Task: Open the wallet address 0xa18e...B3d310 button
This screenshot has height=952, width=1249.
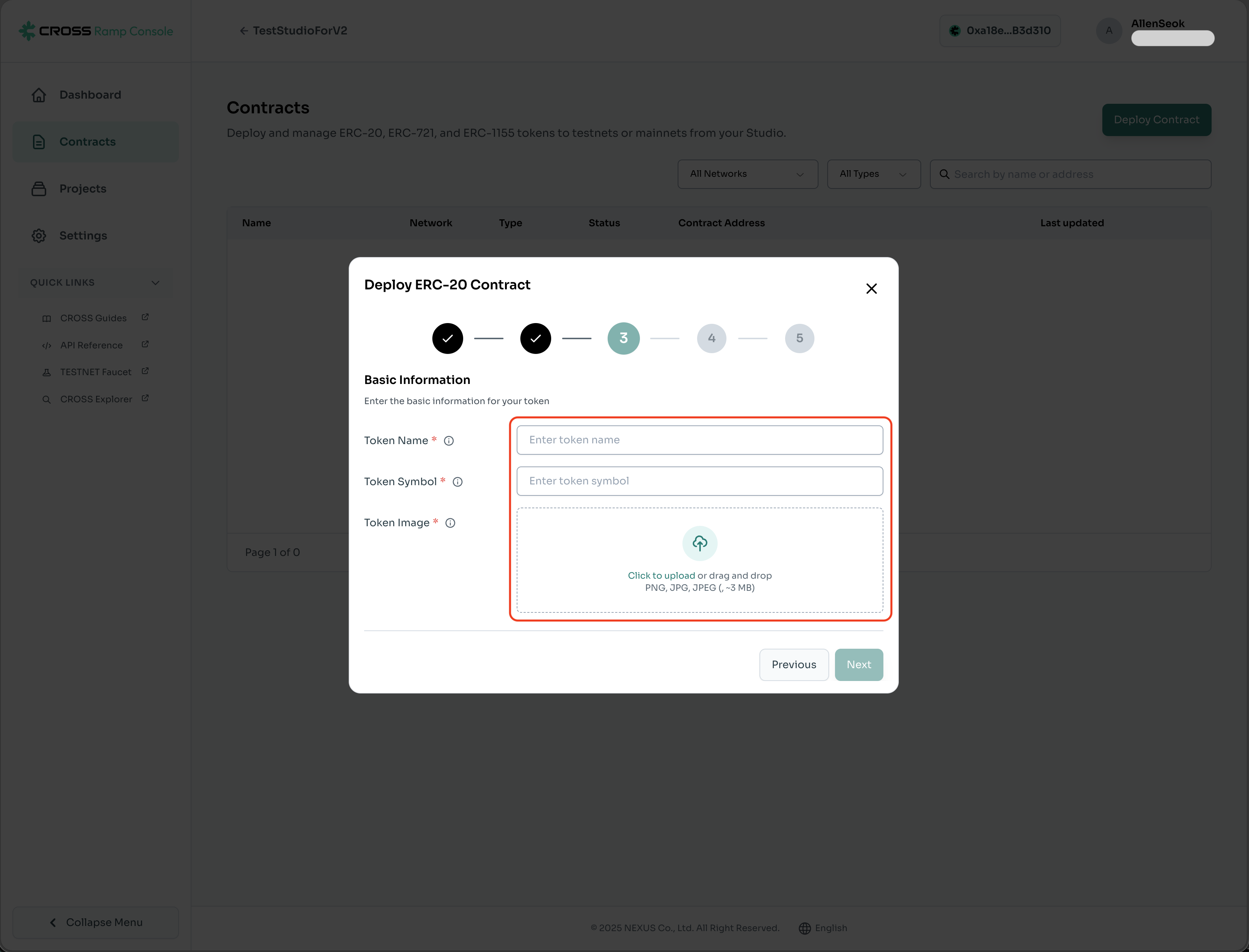Action: [1000, 31]
